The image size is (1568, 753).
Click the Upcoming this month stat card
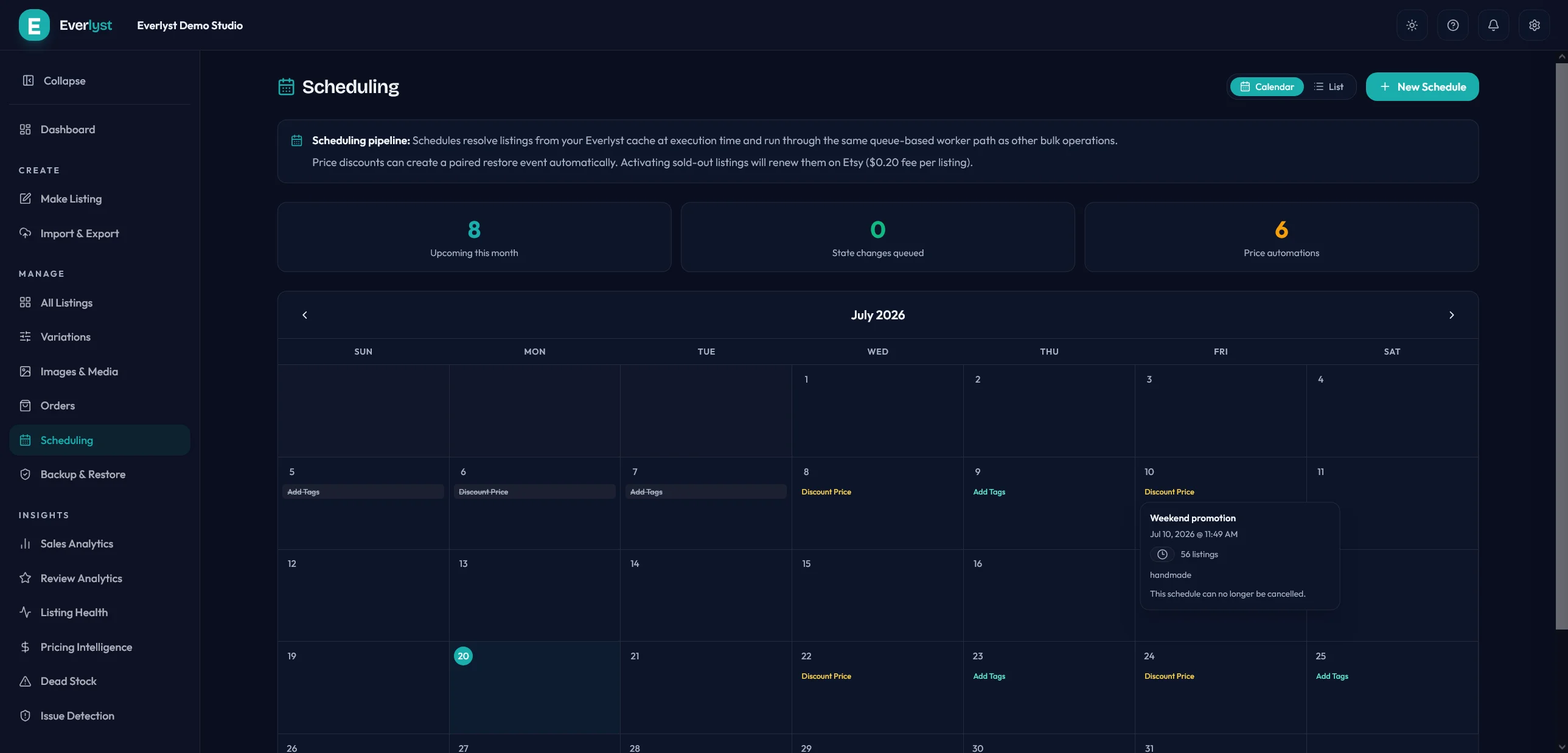[474, 237]
